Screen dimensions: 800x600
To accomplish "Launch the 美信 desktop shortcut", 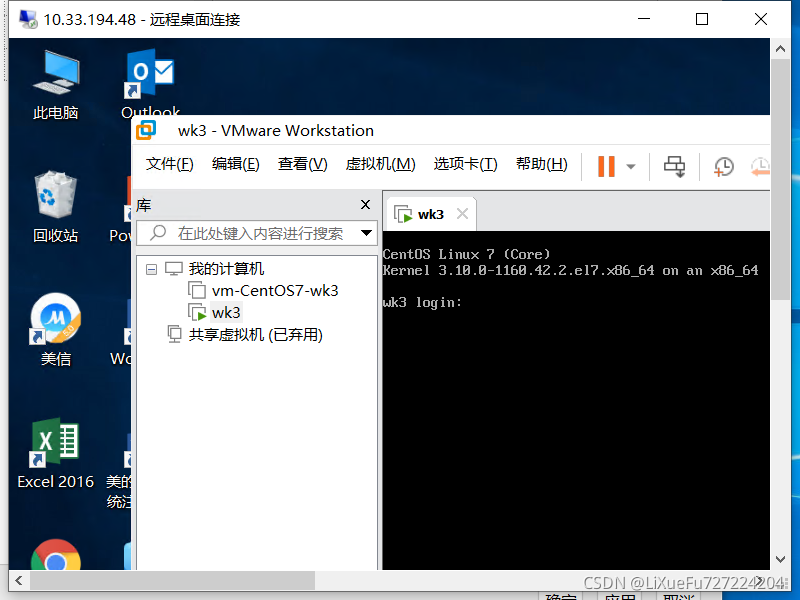I will (x=56, y=330).
